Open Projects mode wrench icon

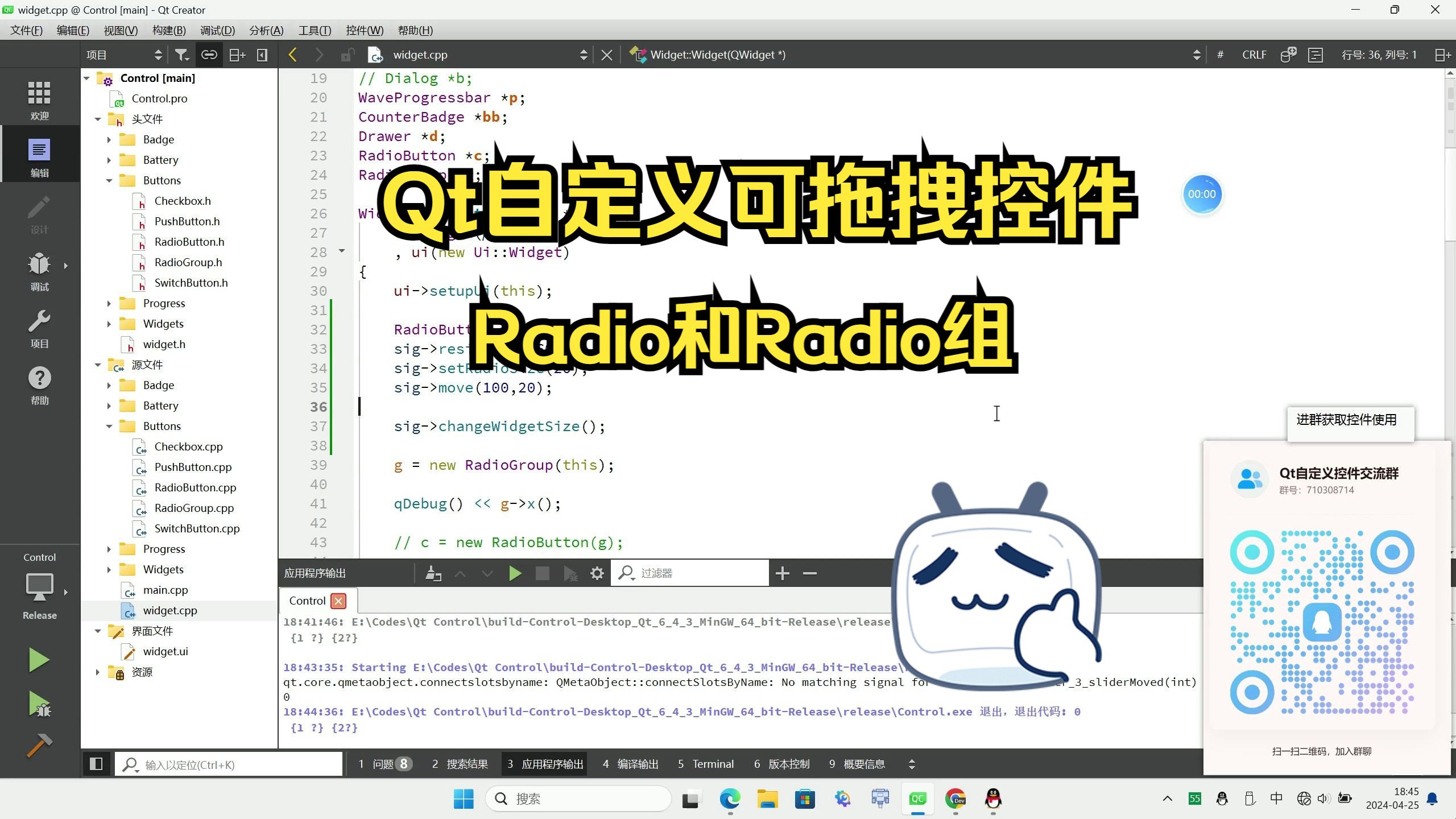39,328
